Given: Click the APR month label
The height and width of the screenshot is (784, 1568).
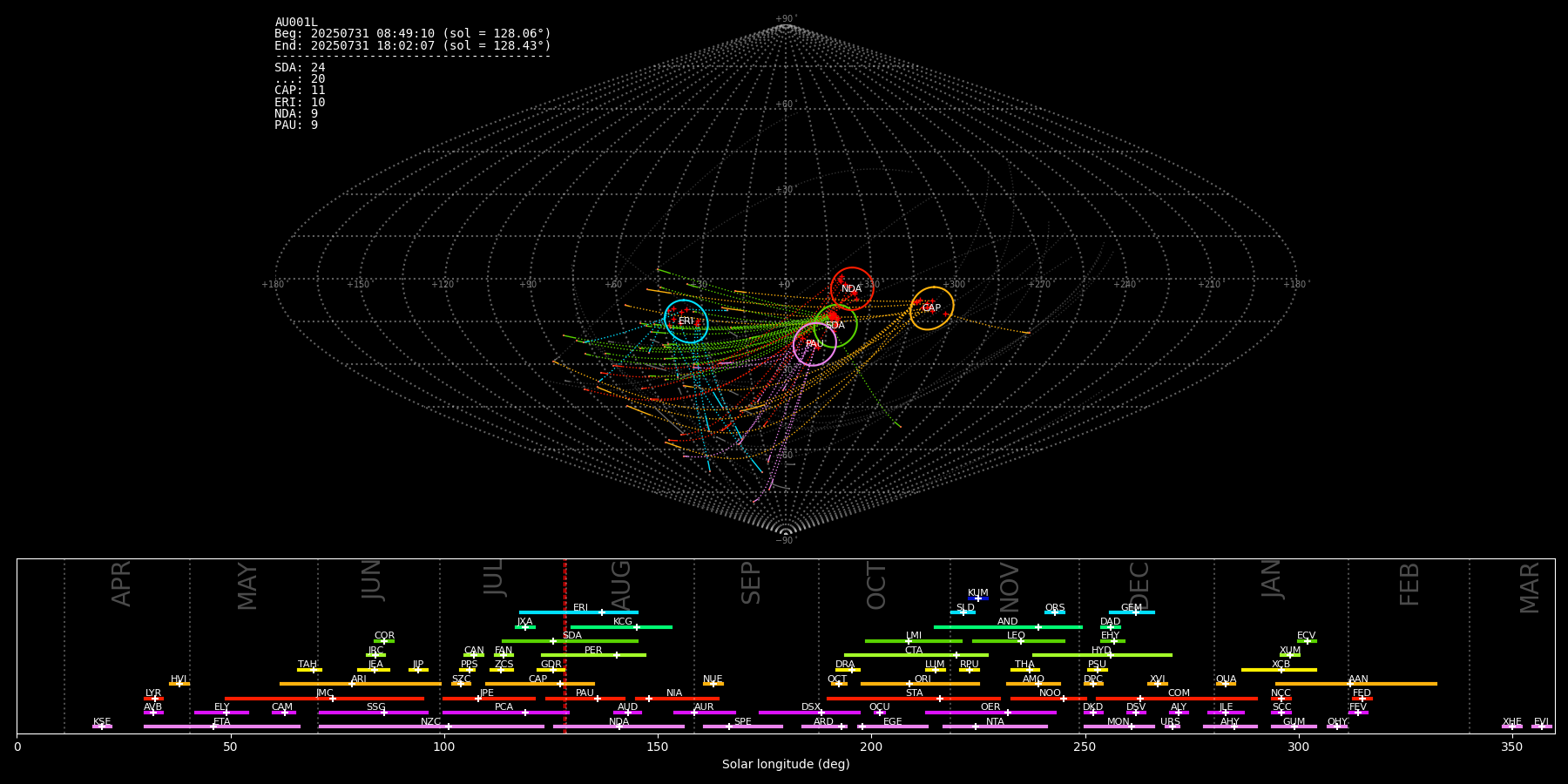Looking at the screenshot, I should [x=121, y=584].
